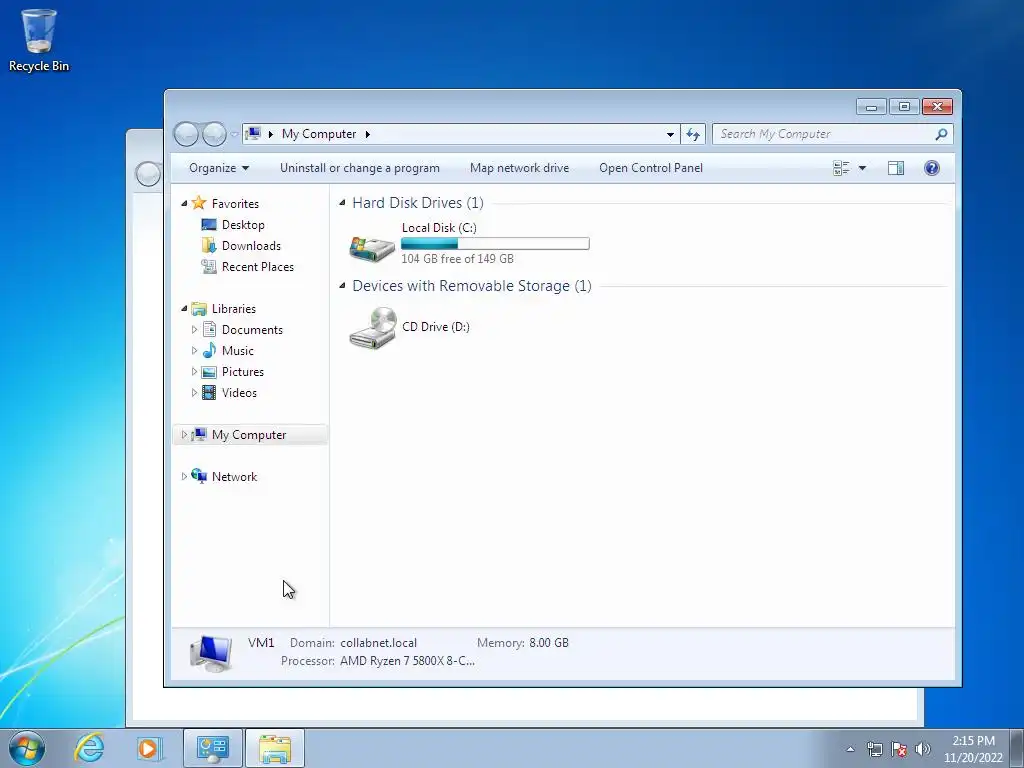The image size is (1024, 768).
Task: Click Map network drive
Action: (x=519, y=168)
